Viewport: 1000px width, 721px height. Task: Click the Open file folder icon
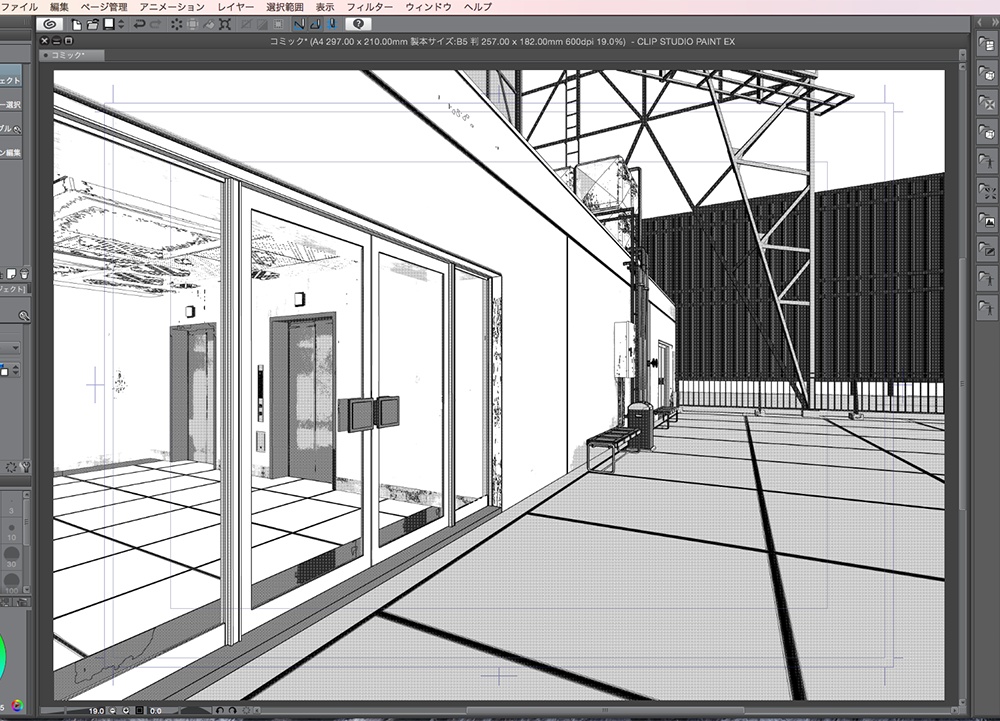click(92, 24)
